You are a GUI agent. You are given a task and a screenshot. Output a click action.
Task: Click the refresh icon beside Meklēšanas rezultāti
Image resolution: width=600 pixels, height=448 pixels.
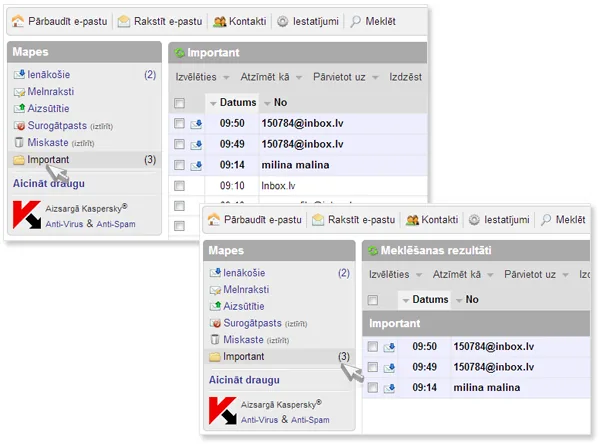(373, 251)
